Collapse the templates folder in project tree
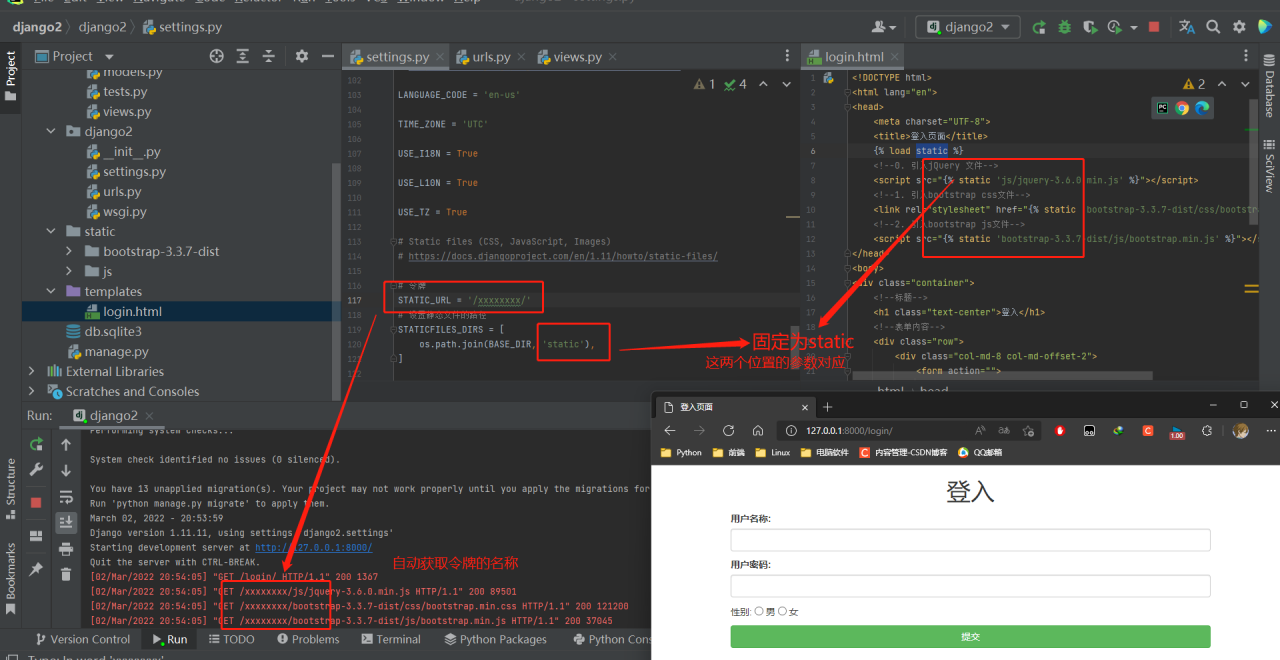This screenshot has height=660, width=1280. (x=50, y=291)
